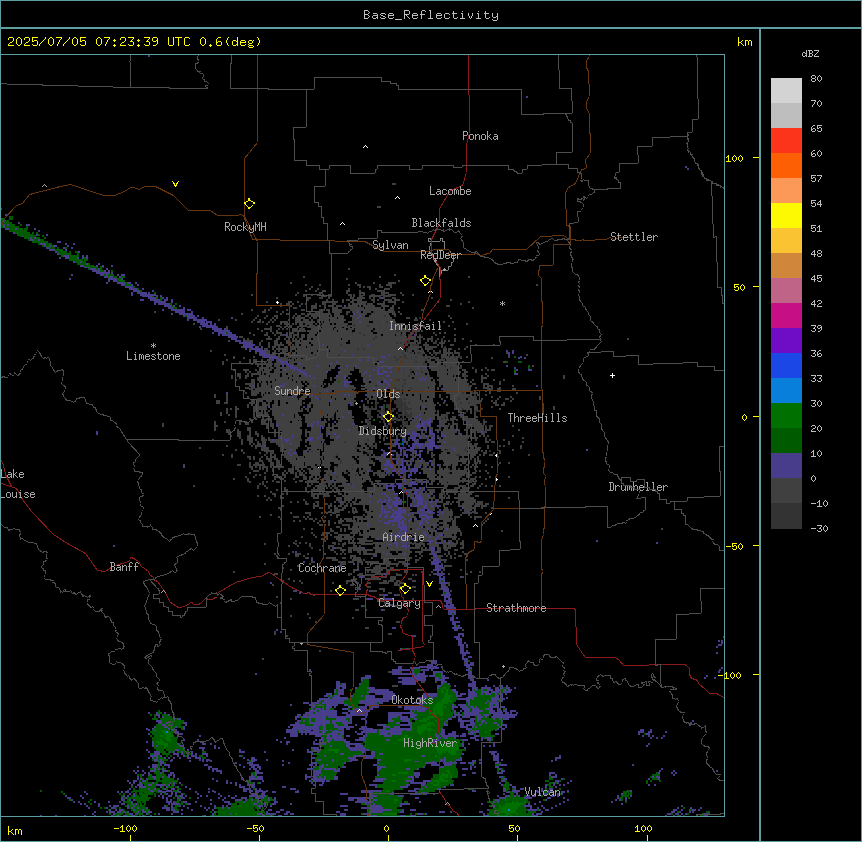Image resolution: width=862 pixels, height=842 pixels.
Task: Click the yellow diamond marker above RockyMH
Action: pyautogui.click(x=249, y=204)
